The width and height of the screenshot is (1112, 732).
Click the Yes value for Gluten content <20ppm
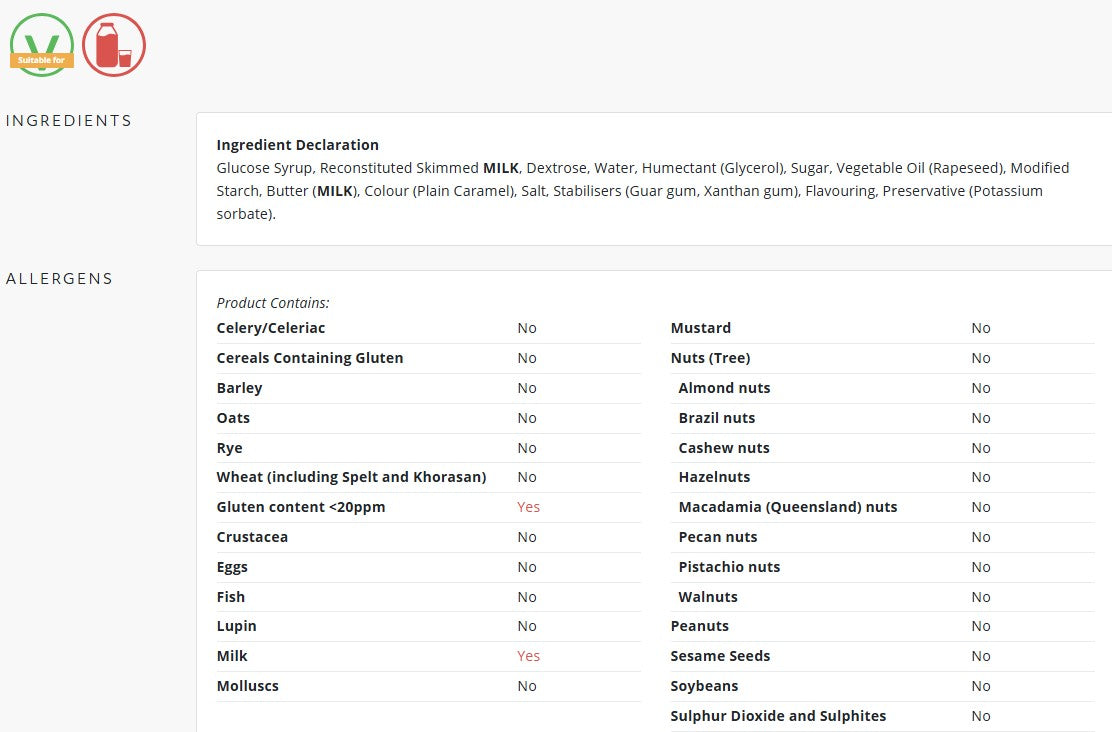(x=528, y=507)
